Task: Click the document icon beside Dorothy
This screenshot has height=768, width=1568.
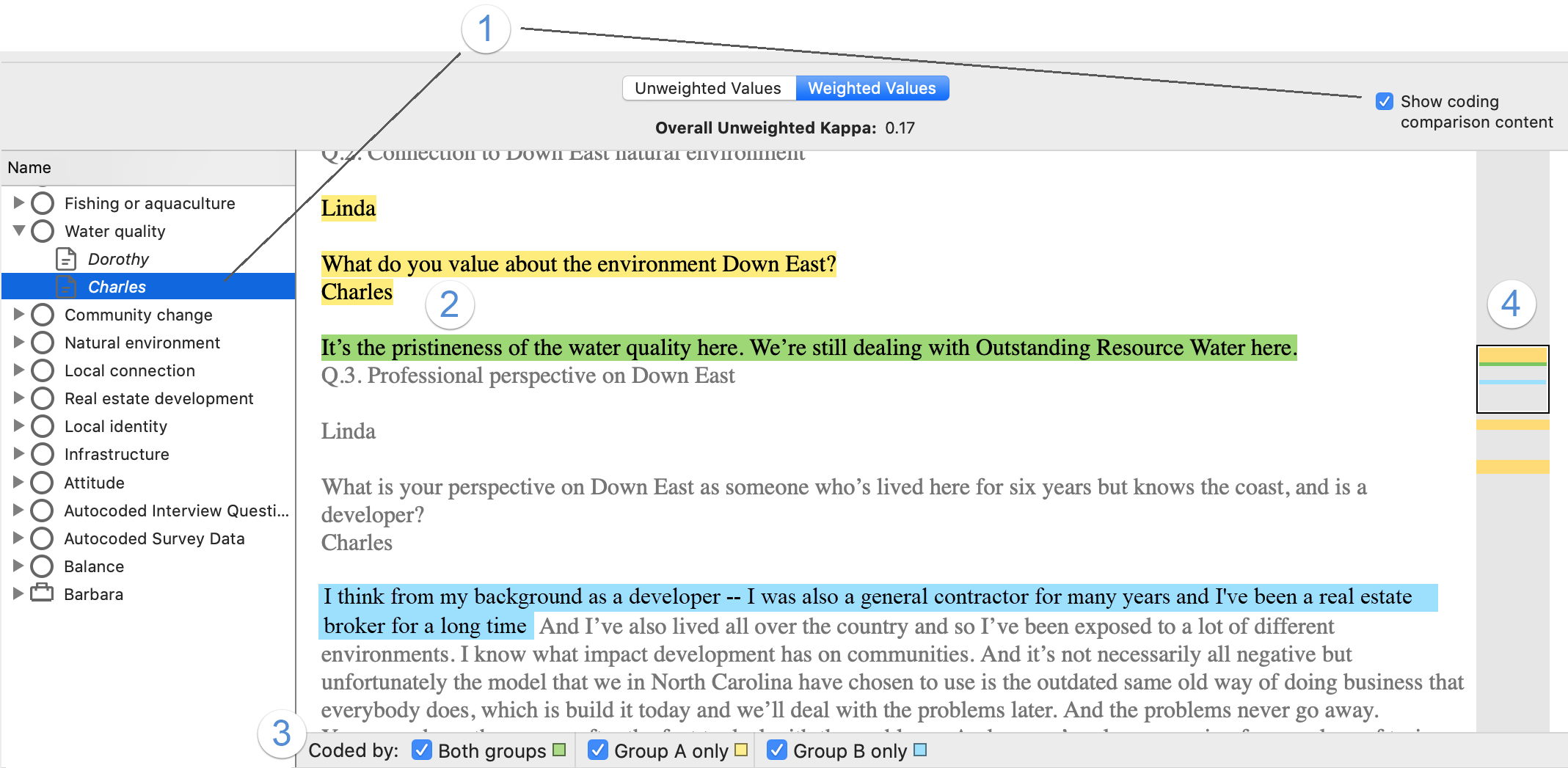Action: point(66,258)
